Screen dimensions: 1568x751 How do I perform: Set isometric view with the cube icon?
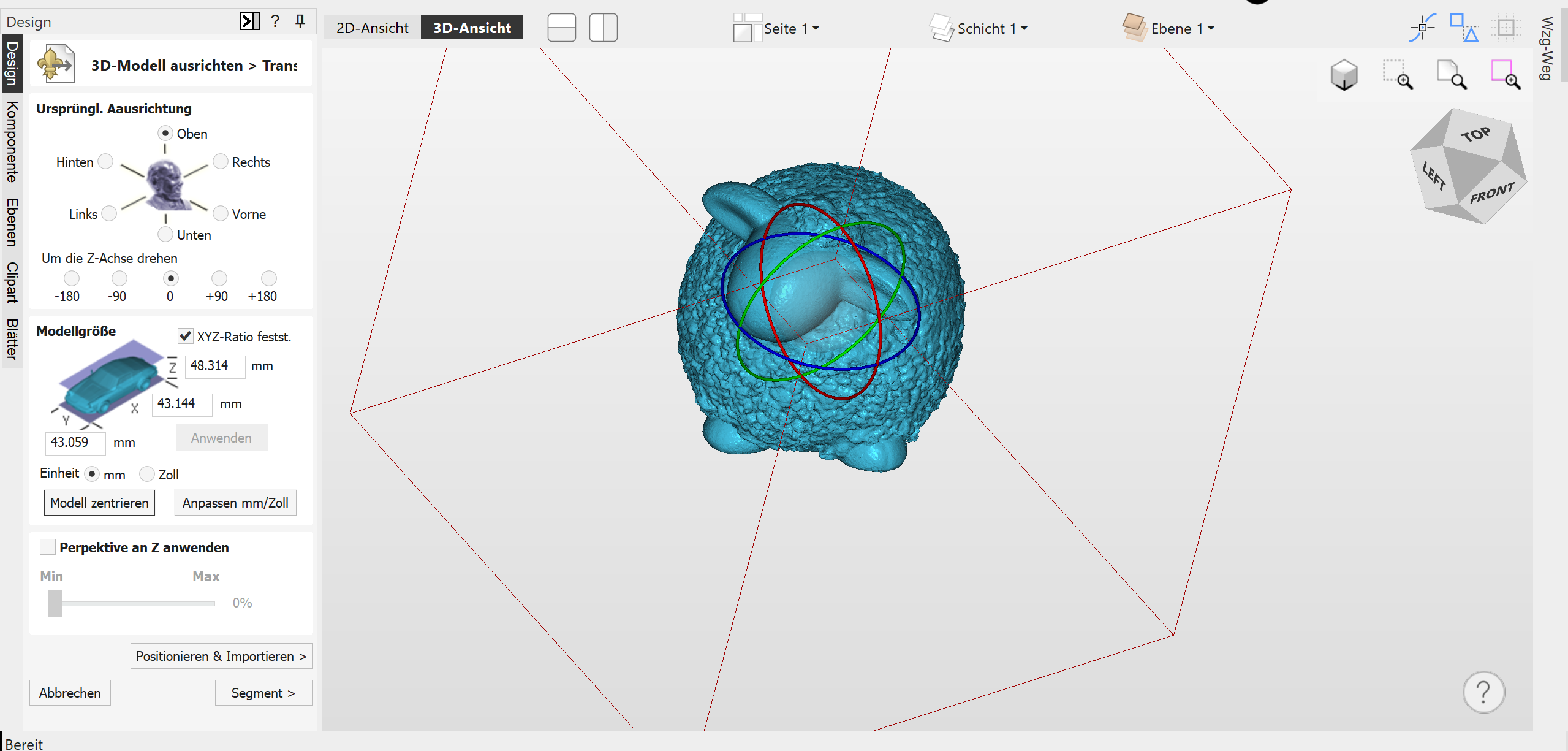[1344, 75]
